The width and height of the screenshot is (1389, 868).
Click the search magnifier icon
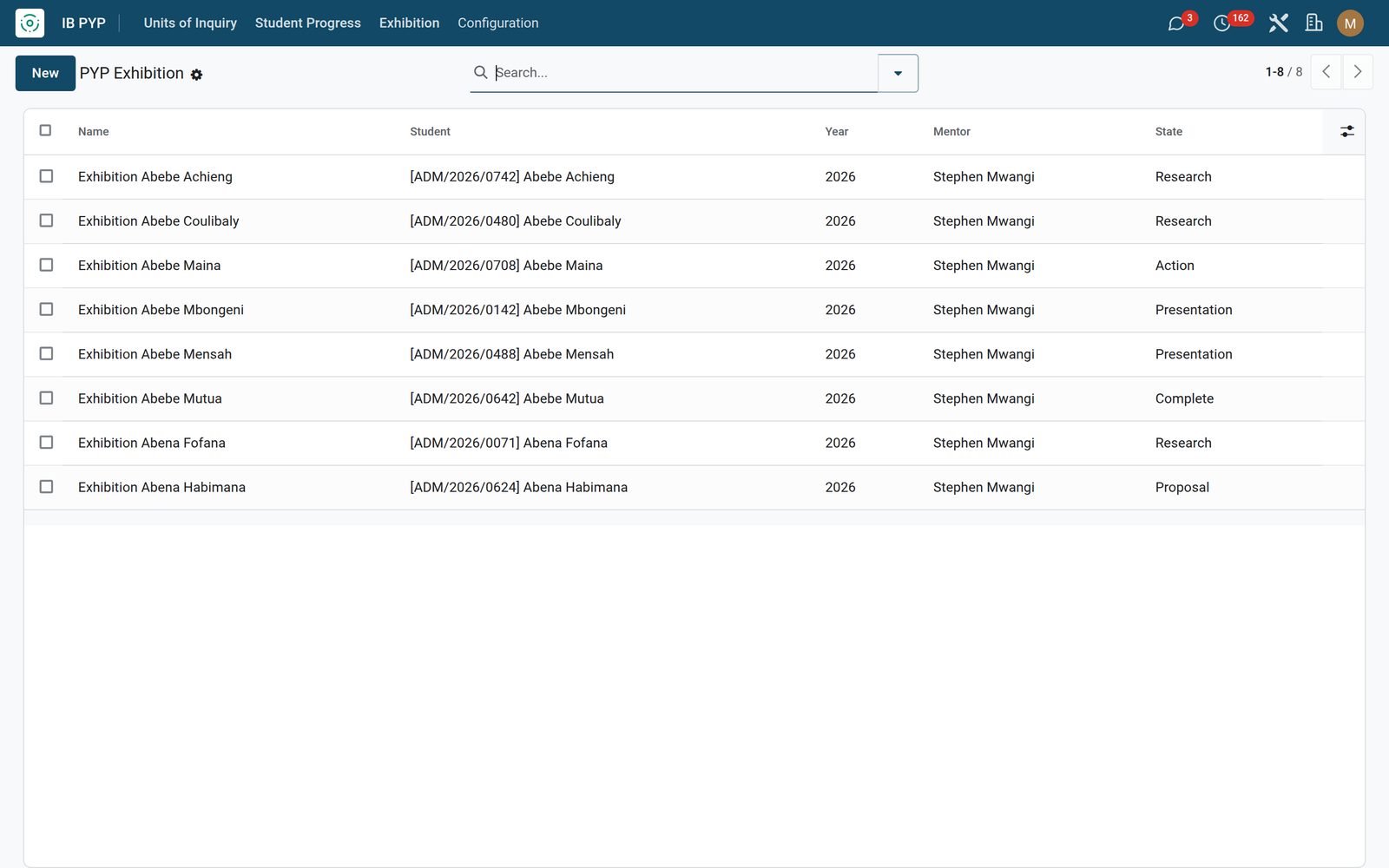click(x=480, y=72)
